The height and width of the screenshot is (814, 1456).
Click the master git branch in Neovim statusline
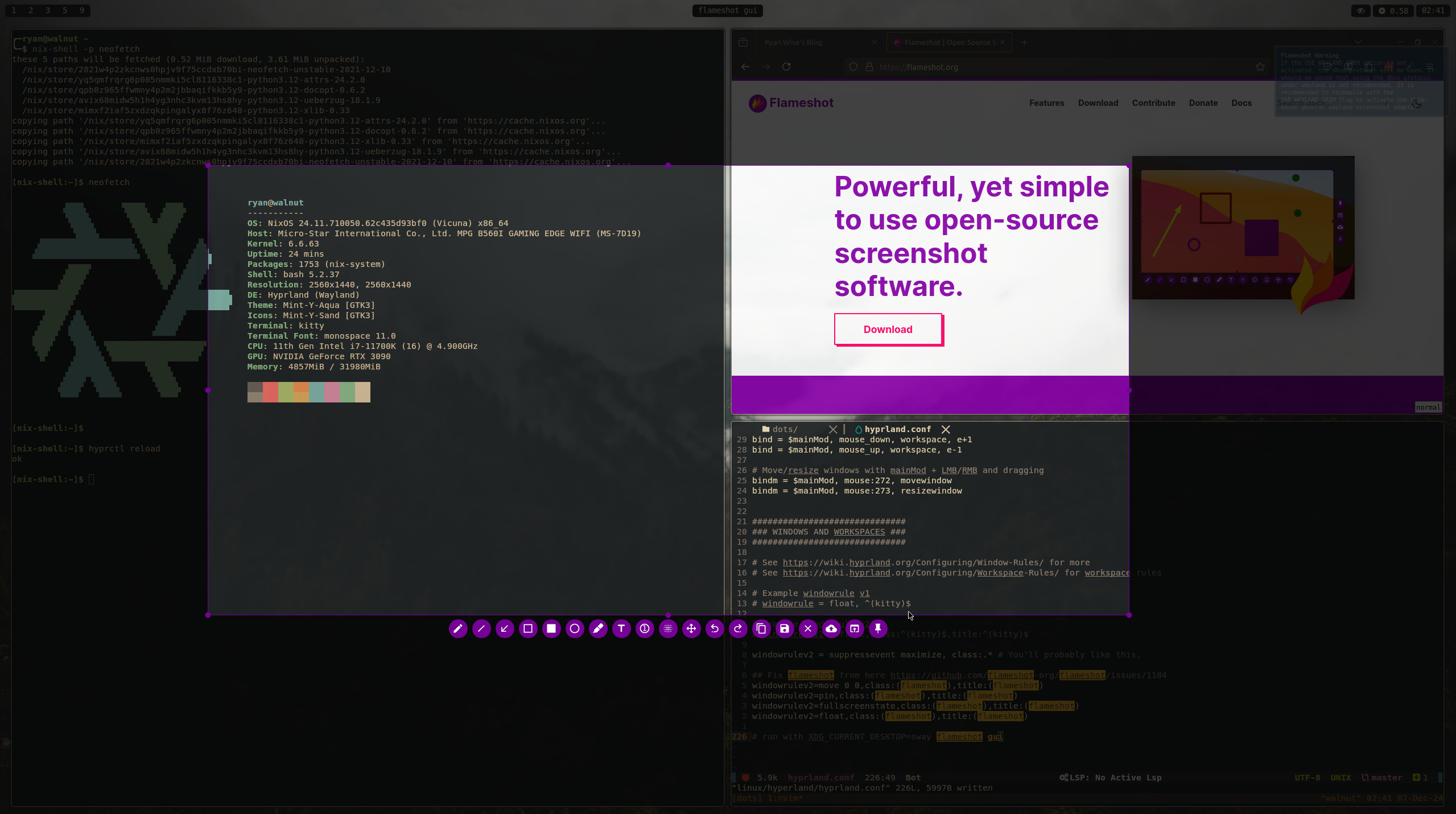[1381, 778]
